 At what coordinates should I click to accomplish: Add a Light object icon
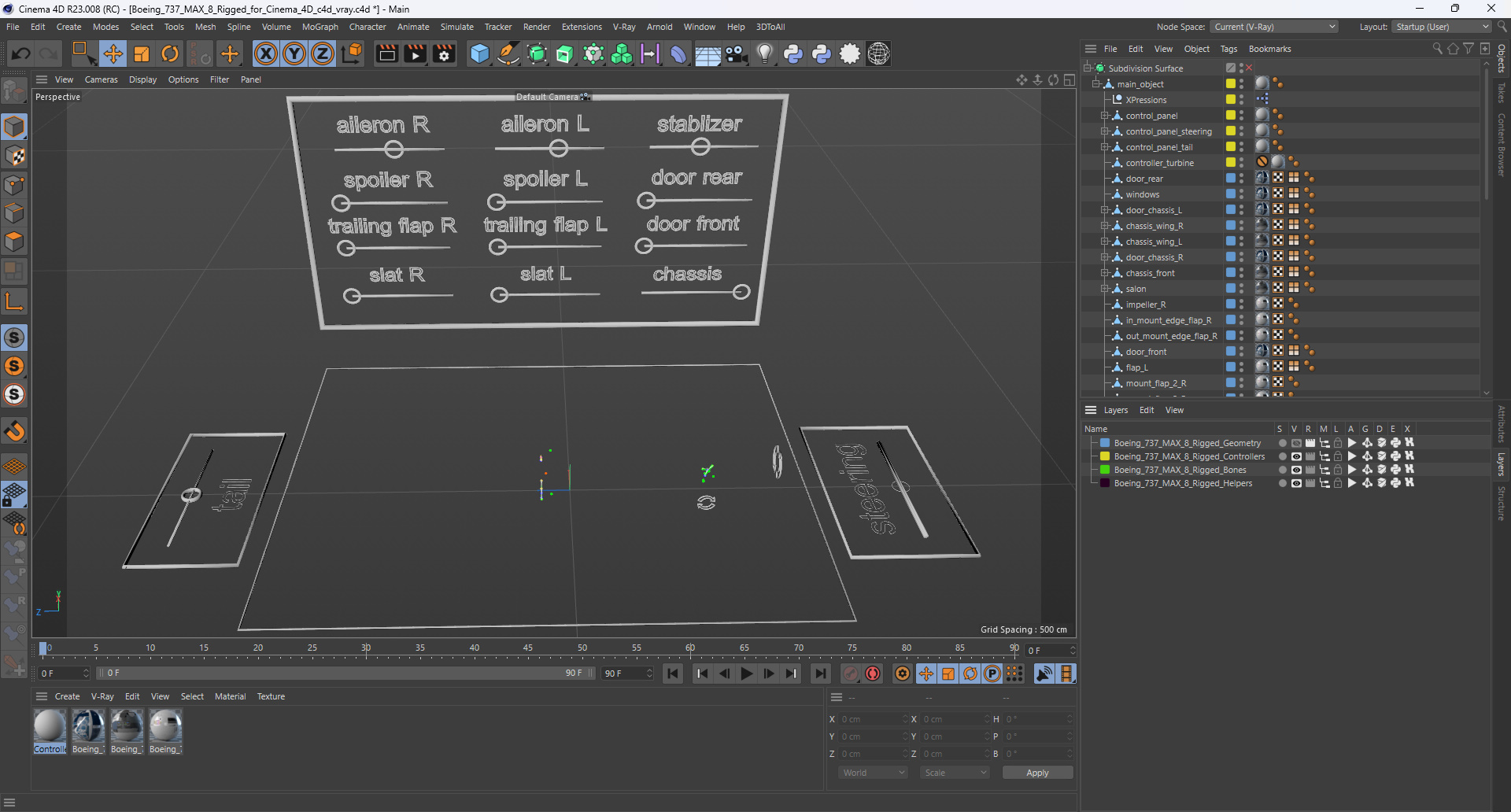[764, 54]
